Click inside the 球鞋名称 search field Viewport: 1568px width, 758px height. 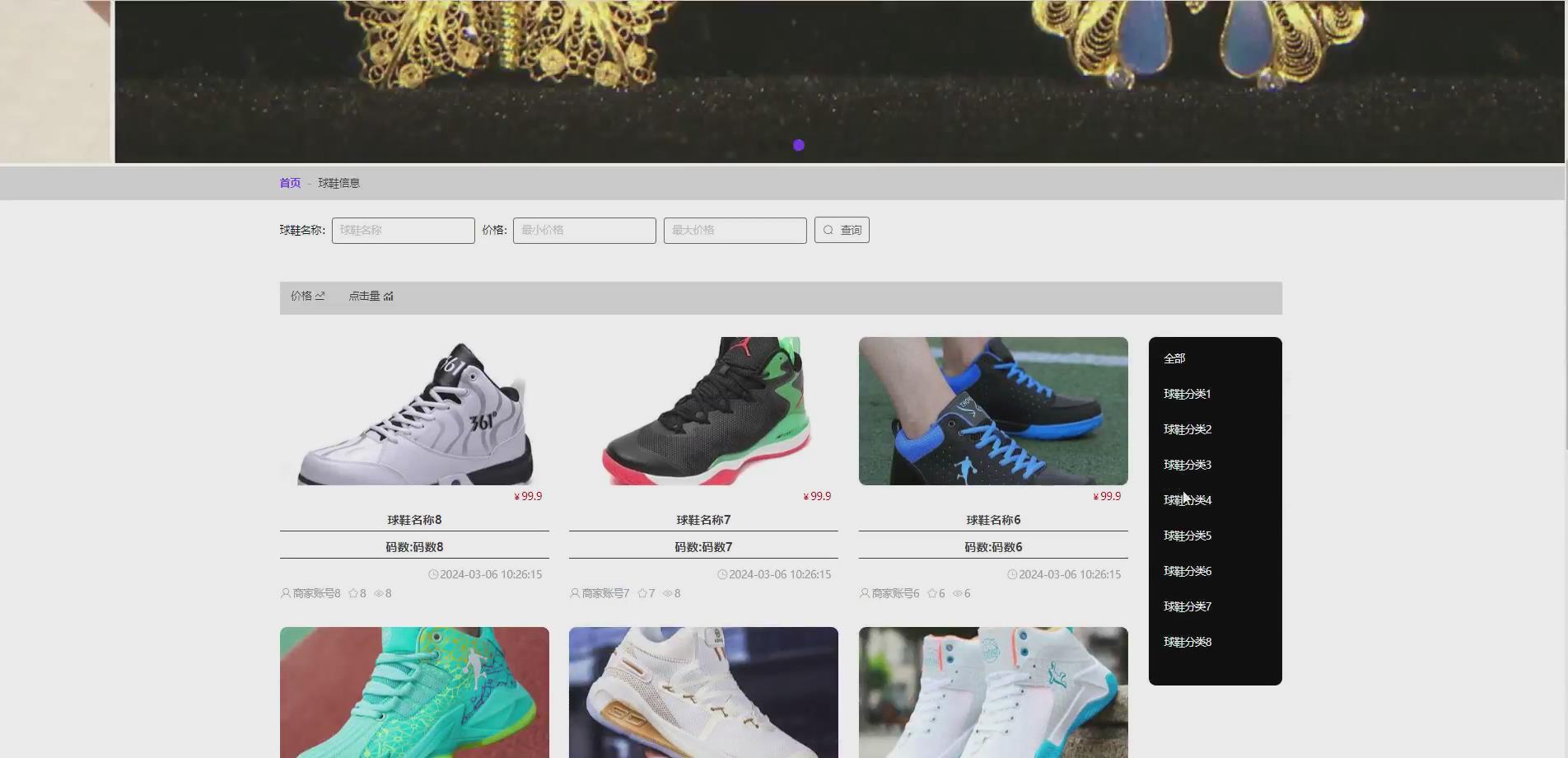pyautogui.click(x=403, y=230)
